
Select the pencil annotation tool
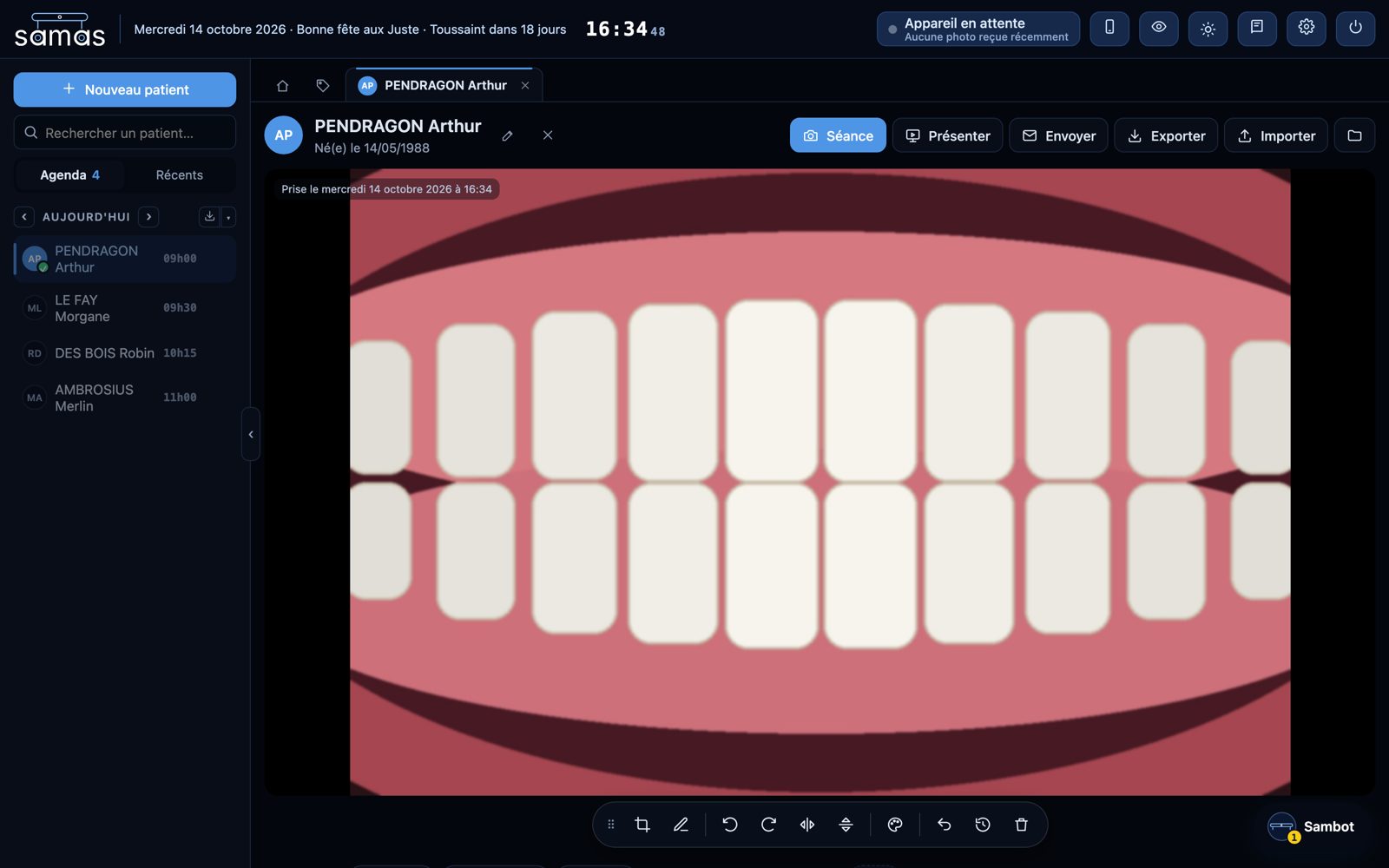[681, 825]
